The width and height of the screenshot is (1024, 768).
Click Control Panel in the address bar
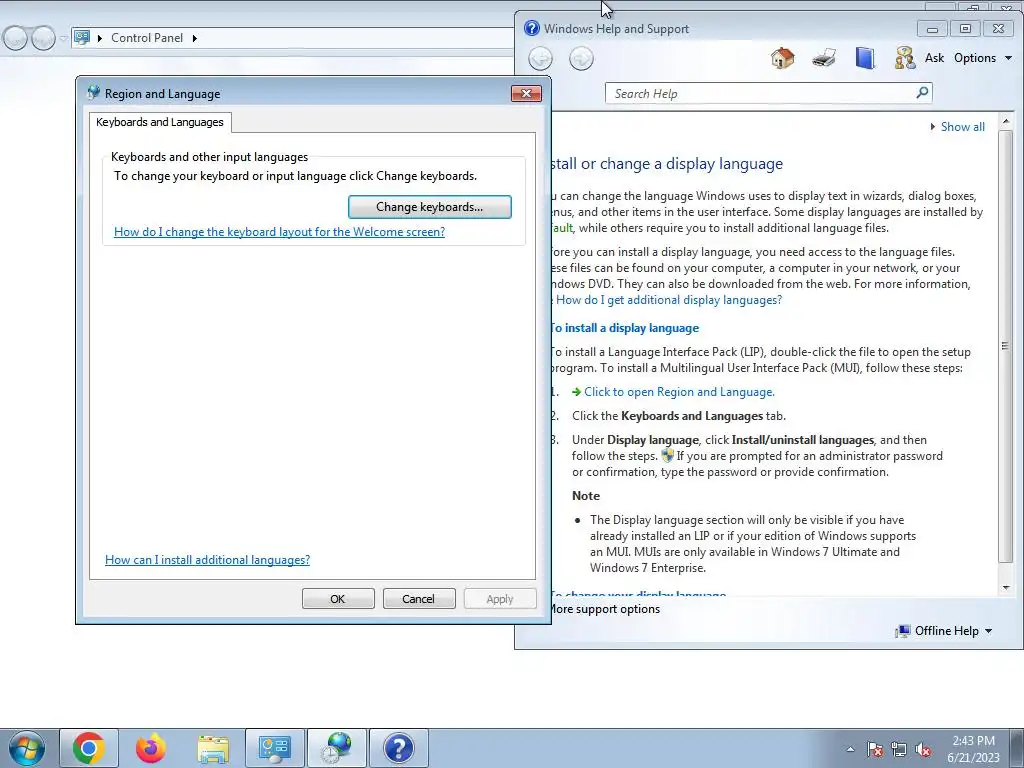pos(147,38)
